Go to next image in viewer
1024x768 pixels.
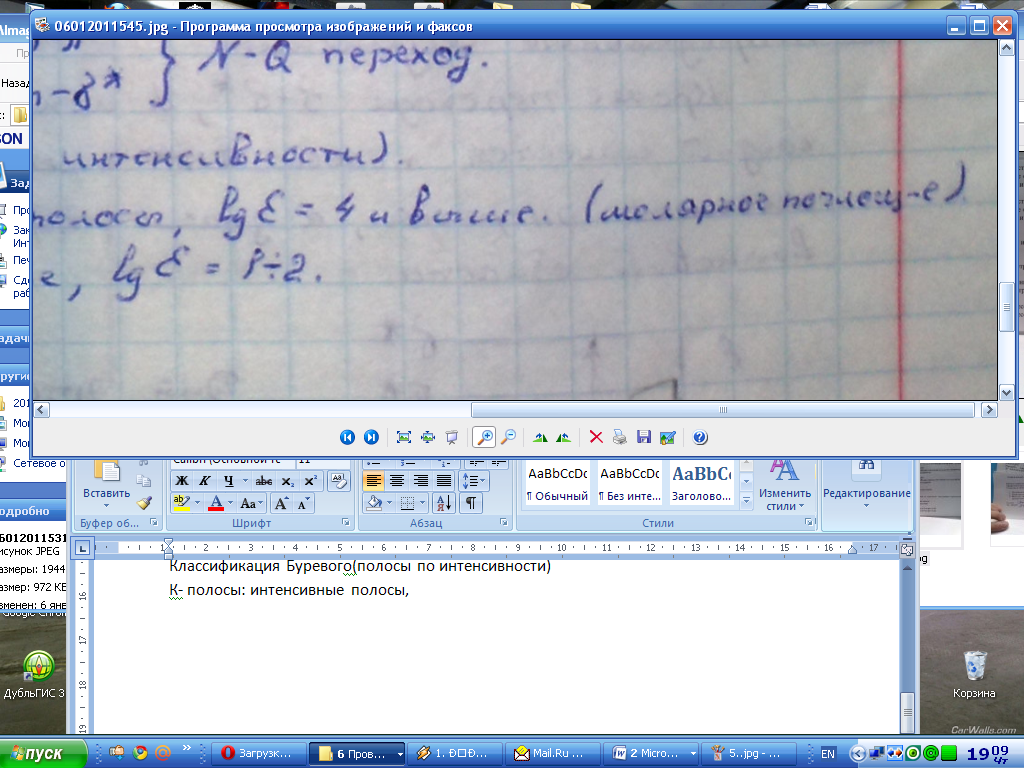point(371,438)
